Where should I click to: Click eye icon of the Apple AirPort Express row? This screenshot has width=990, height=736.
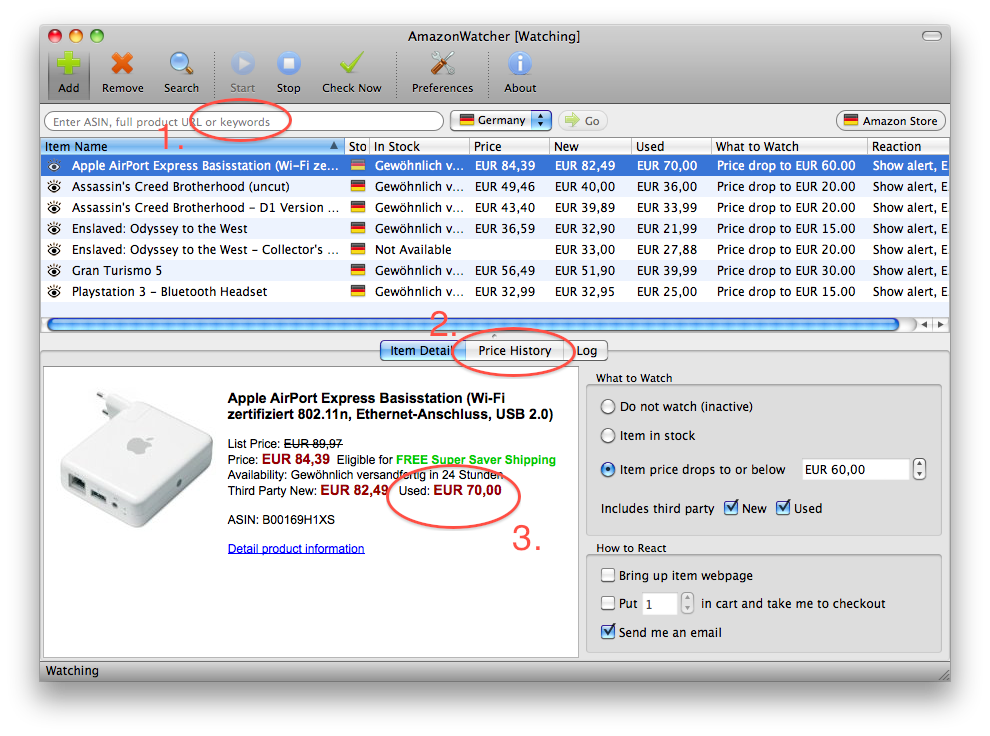(x=54, y=166)
